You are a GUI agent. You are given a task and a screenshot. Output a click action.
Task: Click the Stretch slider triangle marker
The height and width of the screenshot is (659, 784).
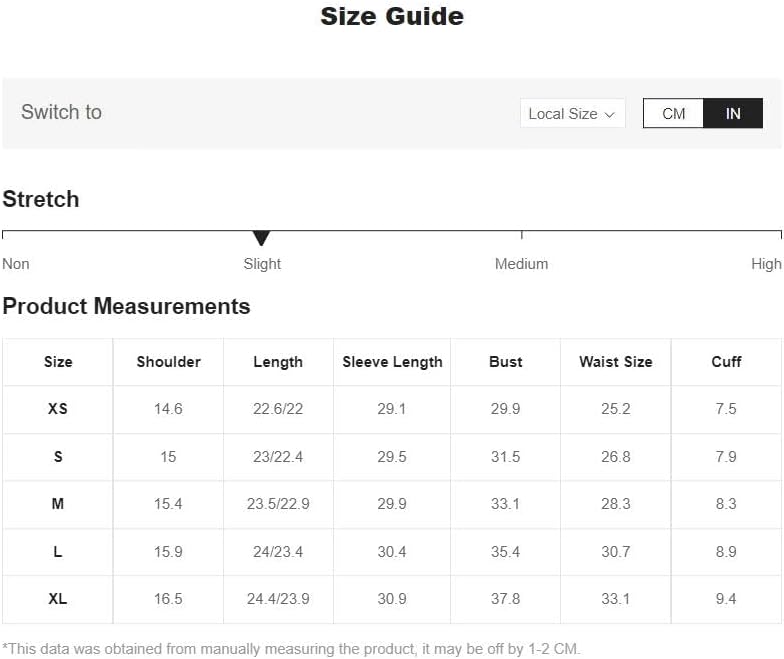click(x=261, y=238)
